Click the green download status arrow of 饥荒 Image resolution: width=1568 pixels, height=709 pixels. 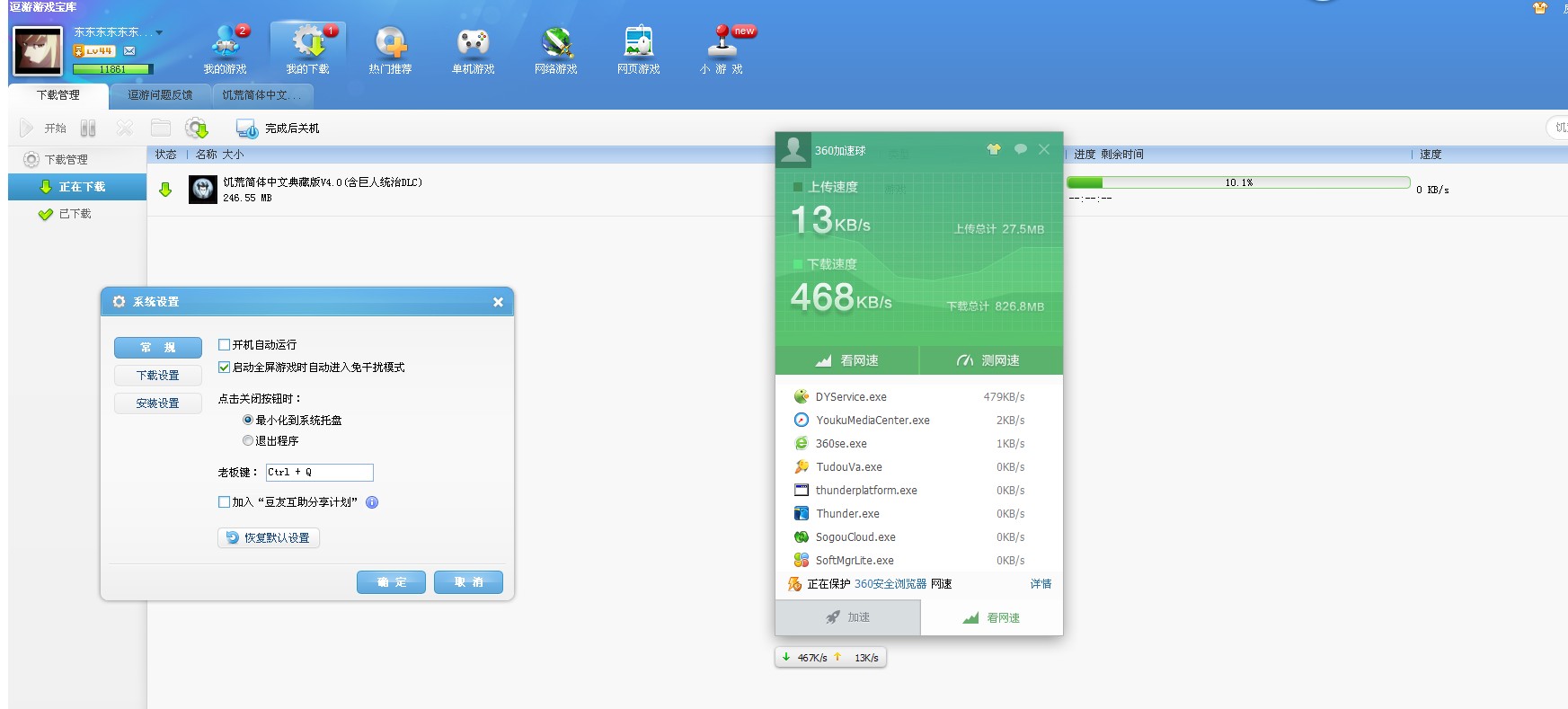pos(165,190)
